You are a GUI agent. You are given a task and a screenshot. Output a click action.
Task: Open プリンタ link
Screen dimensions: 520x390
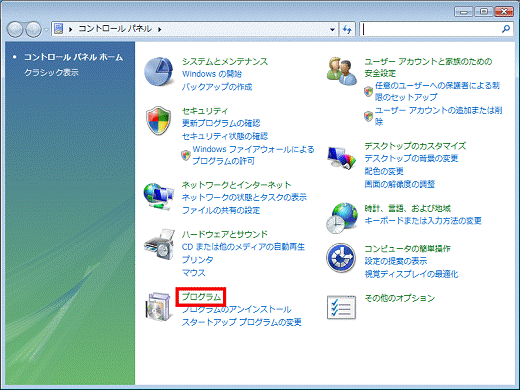tap(197, 260)
